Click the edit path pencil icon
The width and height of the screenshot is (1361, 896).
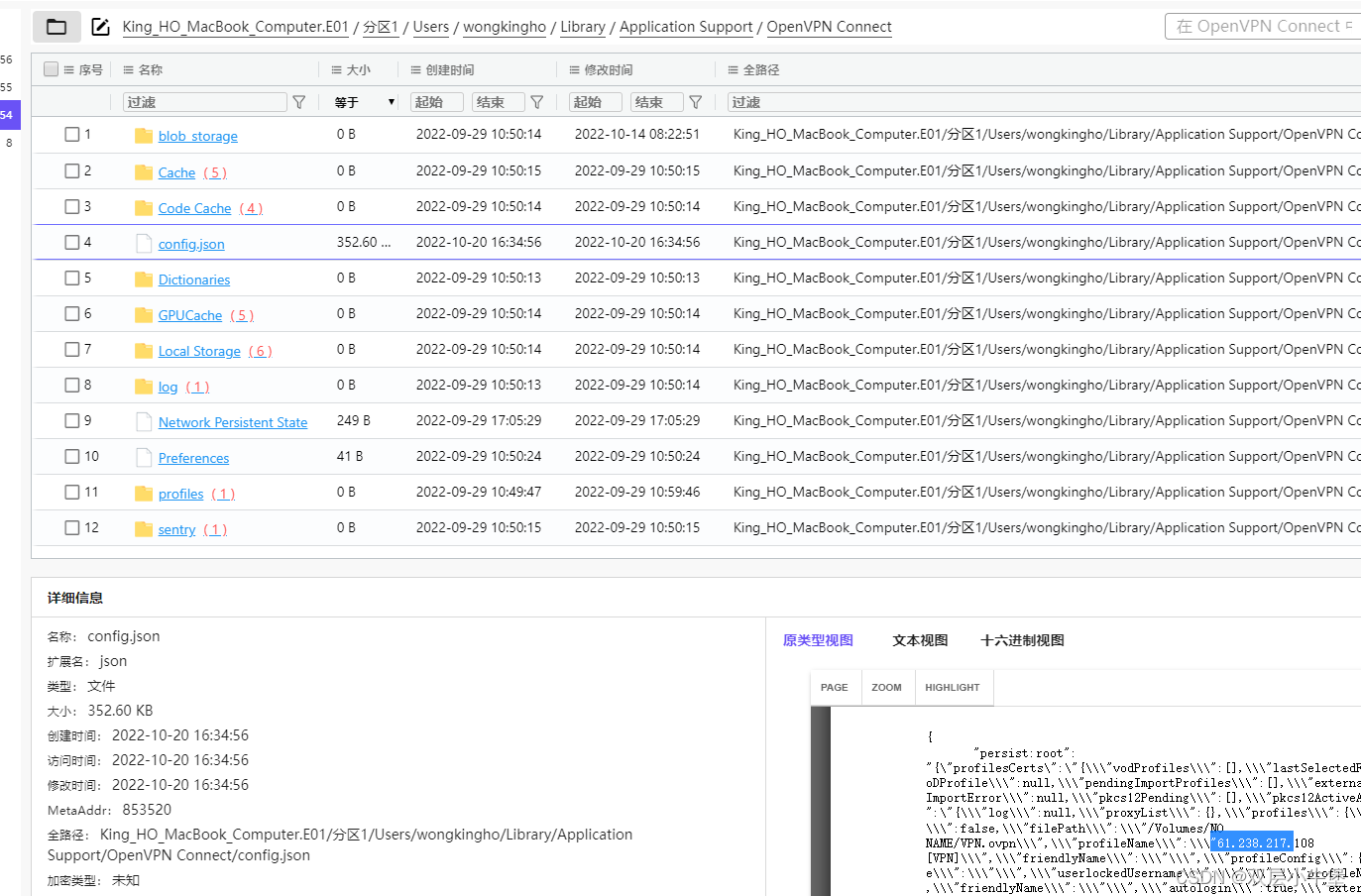tap(100, 27)
